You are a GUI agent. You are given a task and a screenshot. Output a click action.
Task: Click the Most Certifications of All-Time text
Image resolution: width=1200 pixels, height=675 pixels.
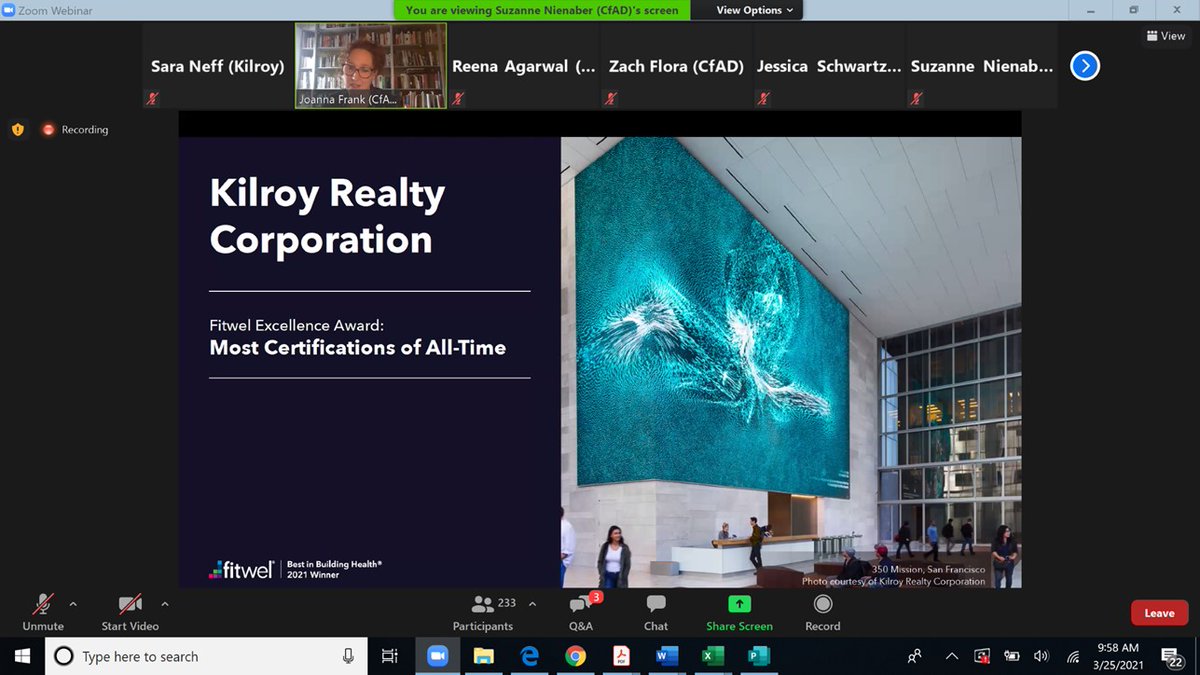pyautogui.click(x=358, y=348)
